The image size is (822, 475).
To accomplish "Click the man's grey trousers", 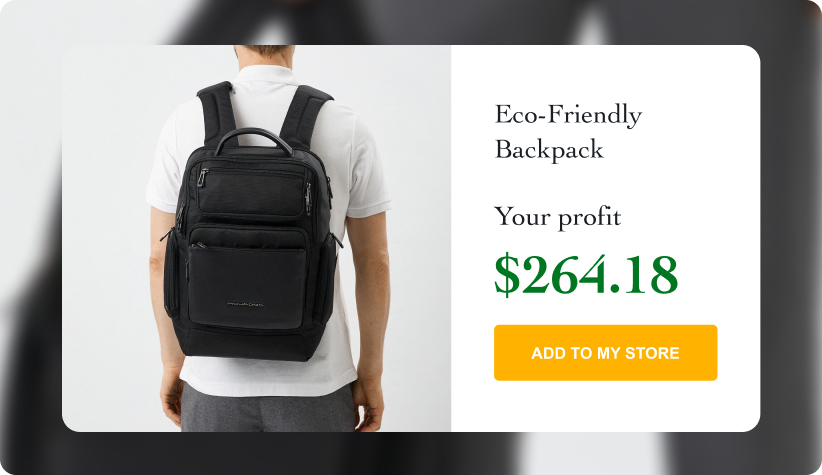I will tap(267, 409).
